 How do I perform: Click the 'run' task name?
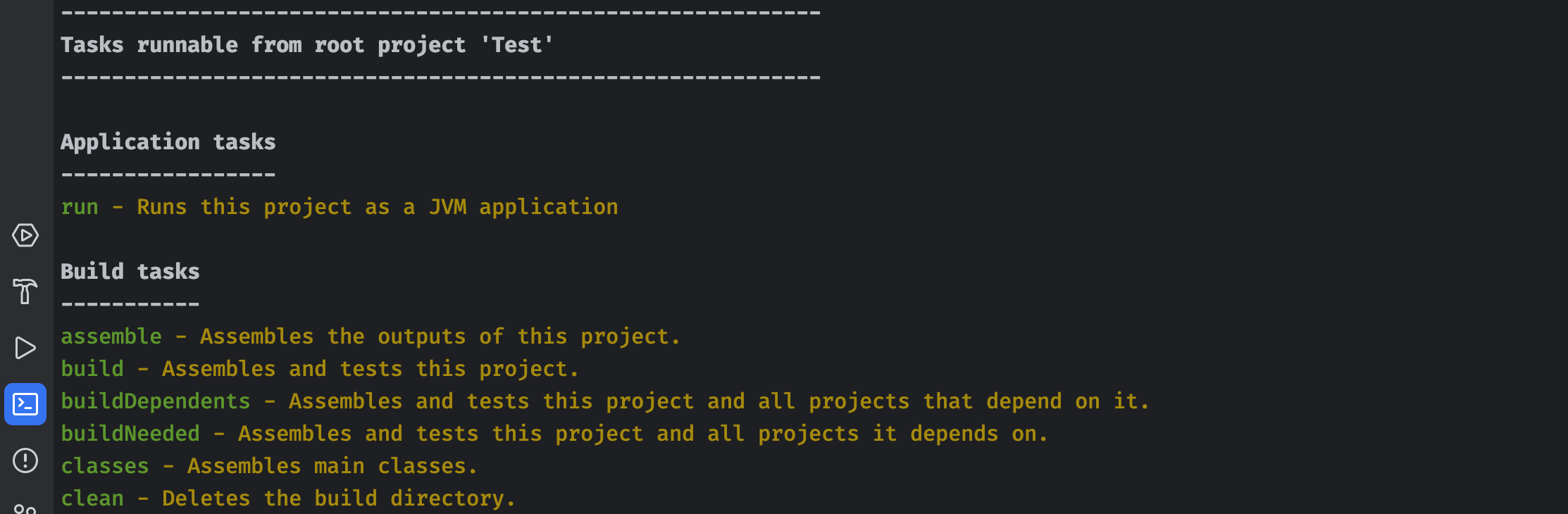pos(80,207)
